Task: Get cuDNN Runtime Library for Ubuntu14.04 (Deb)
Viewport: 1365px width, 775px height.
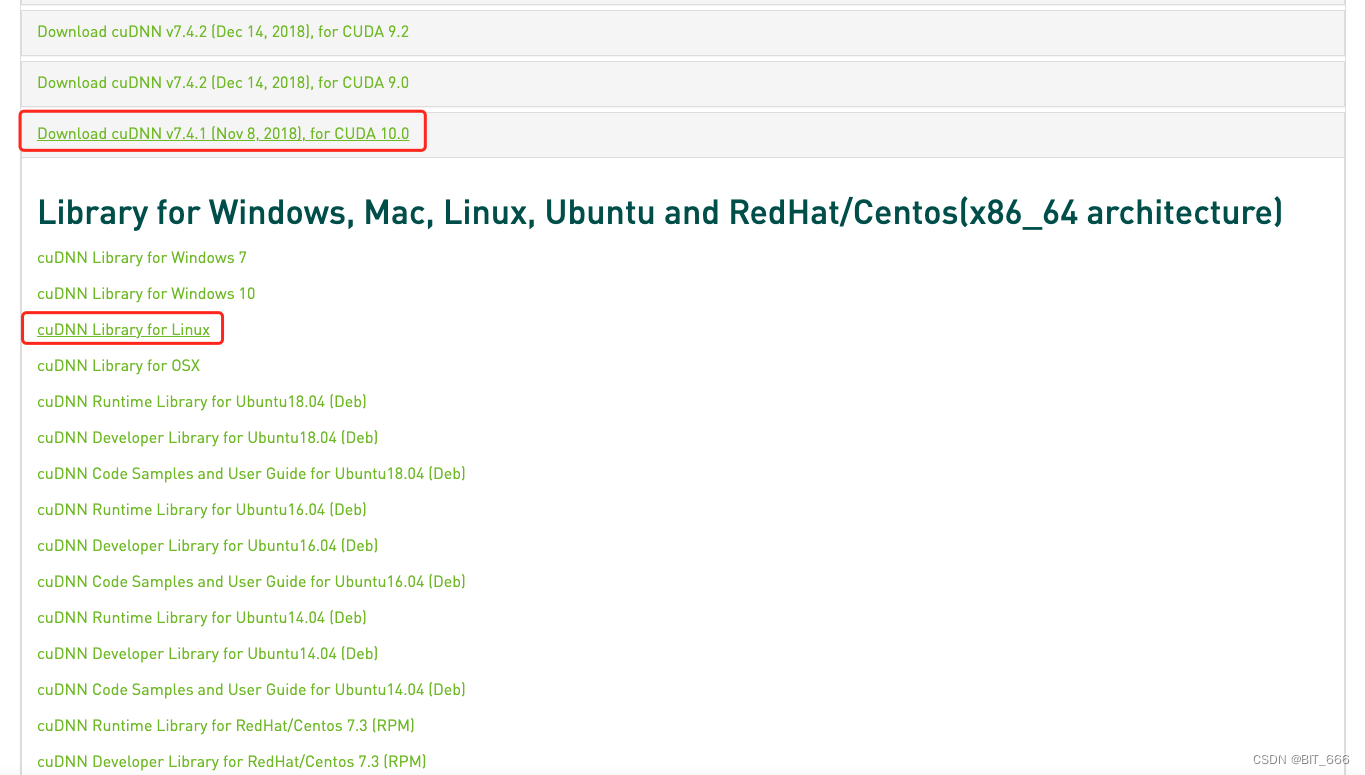Action: click(202, 618)
